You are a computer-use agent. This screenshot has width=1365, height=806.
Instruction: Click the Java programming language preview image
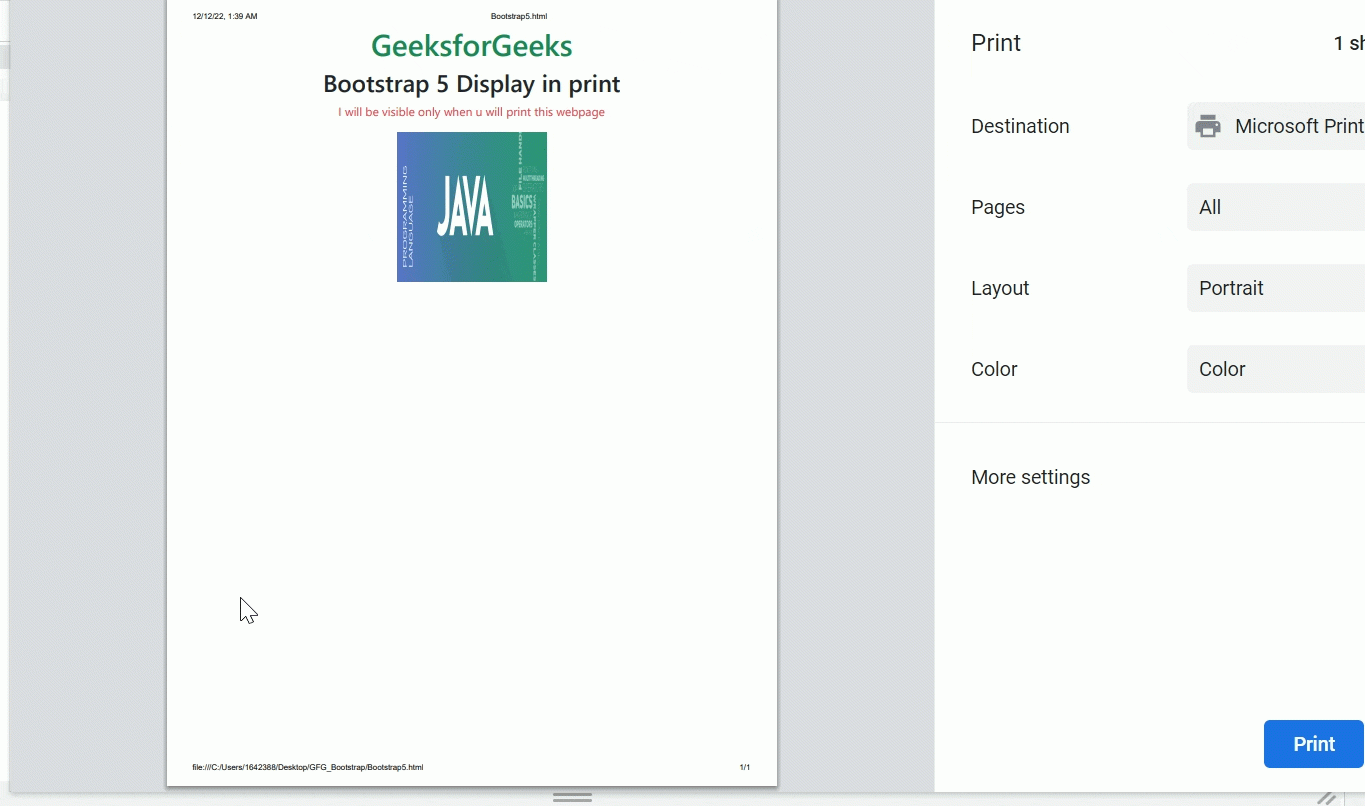(471, 207)
